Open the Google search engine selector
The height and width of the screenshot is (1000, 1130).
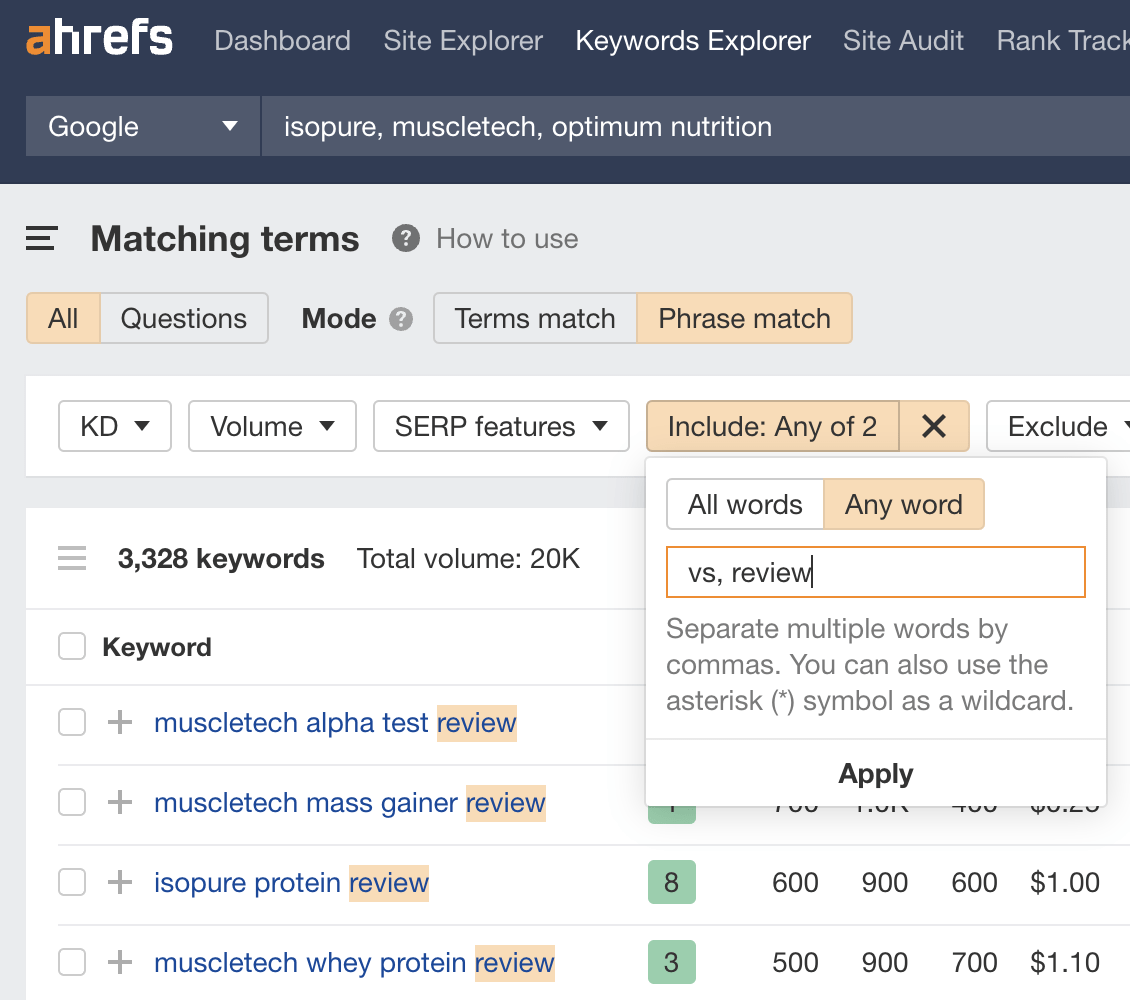(x=141, y=126)
